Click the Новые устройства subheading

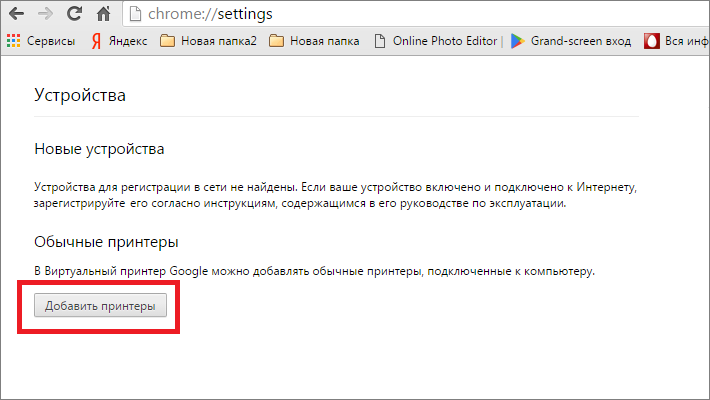[x=99, y=149]
